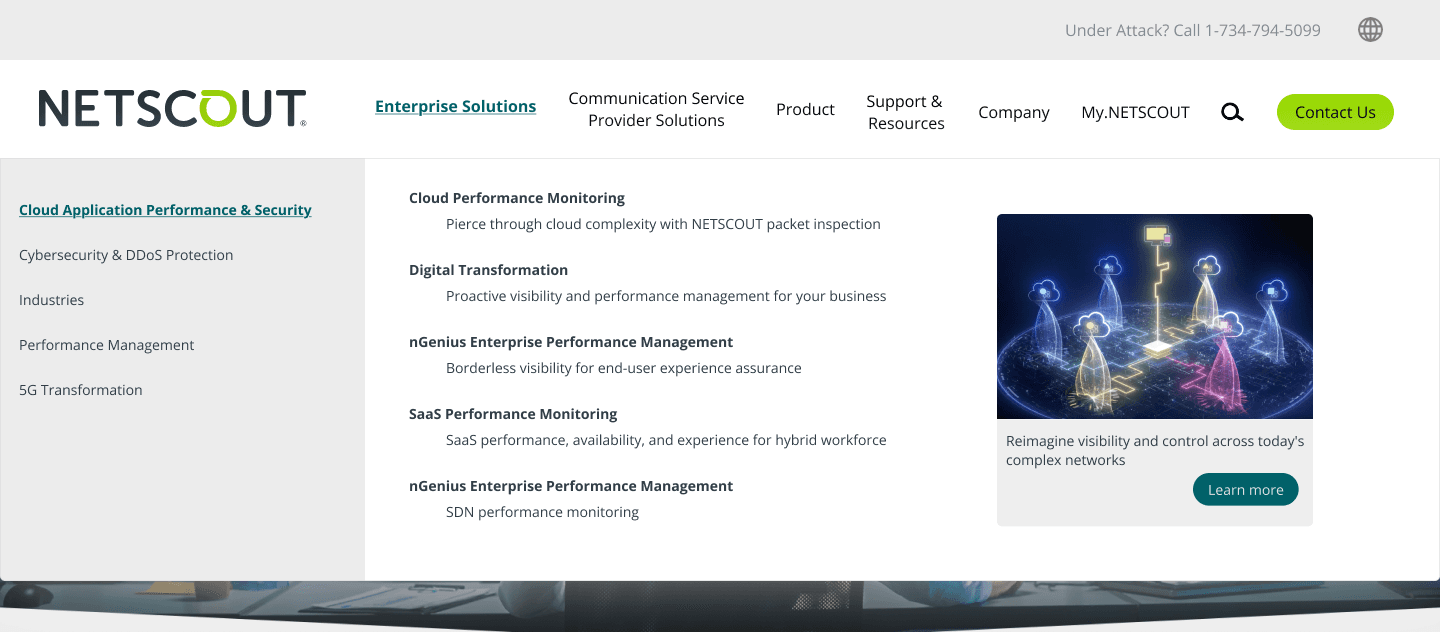Image resolution: width=1440 pixels, height=632 pixels.
Task: Click the NETSCOUT logo
Action: point(172,109)
